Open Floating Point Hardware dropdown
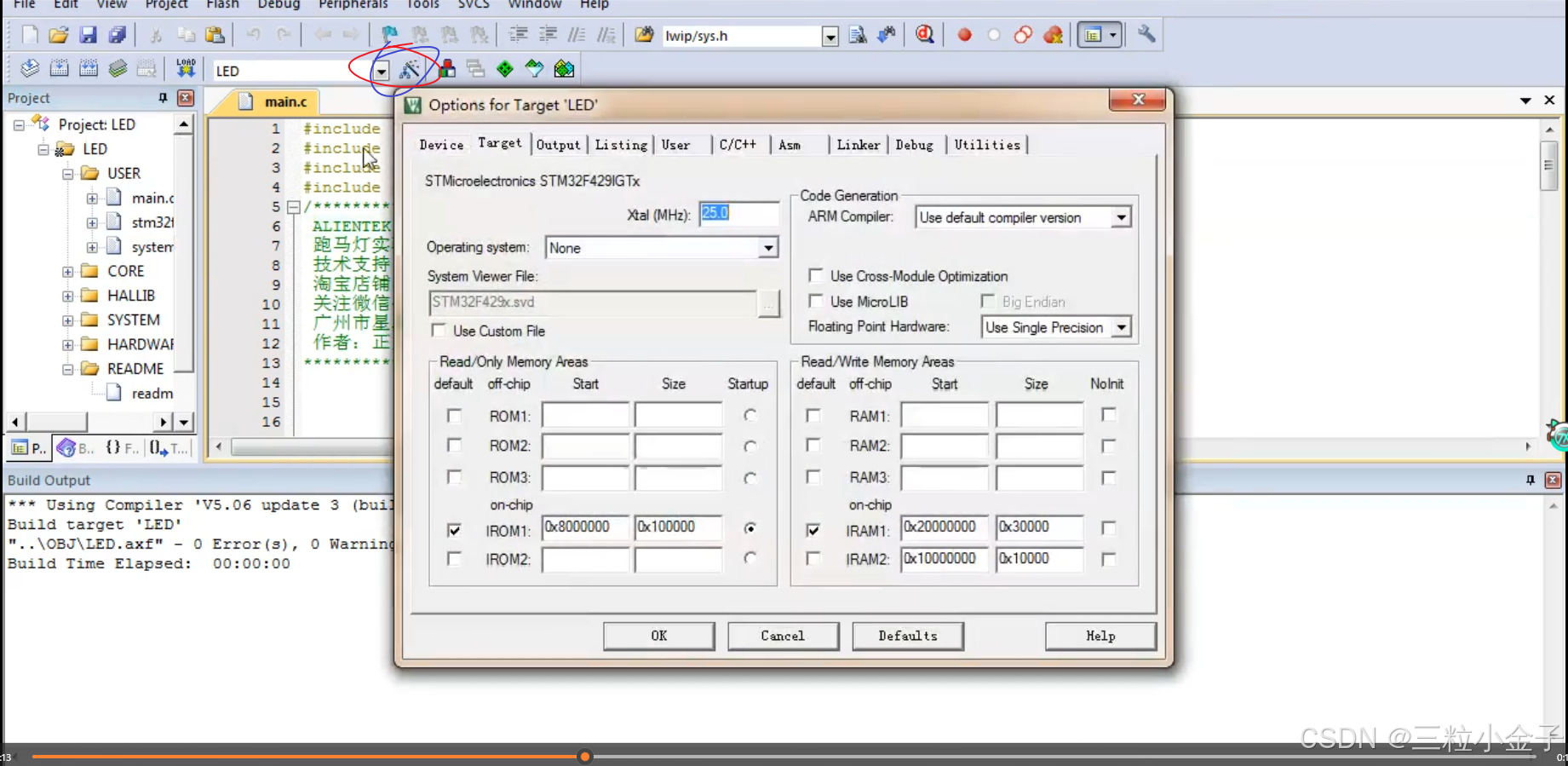 [x=1122, y=327]
